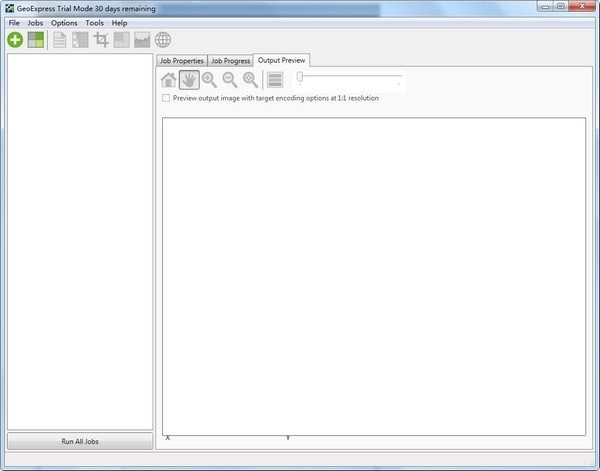Click the Zoom Out magnifier

(230, 80)
